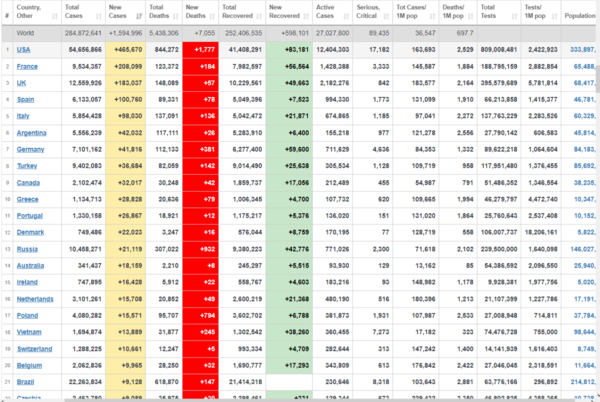This screenshot has height=402, width=600.
Task: Select the Netherlands country link
Action: click(36, 298)
